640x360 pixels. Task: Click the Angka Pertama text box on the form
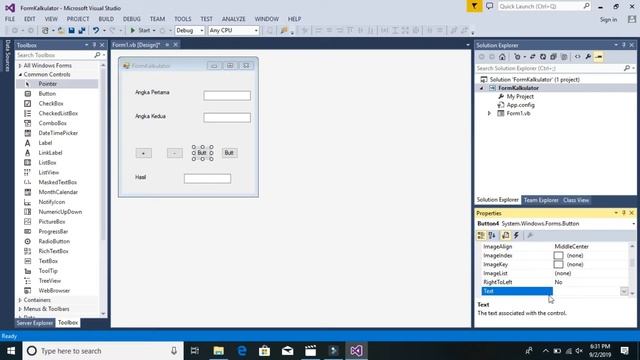(x=227, y=96)
